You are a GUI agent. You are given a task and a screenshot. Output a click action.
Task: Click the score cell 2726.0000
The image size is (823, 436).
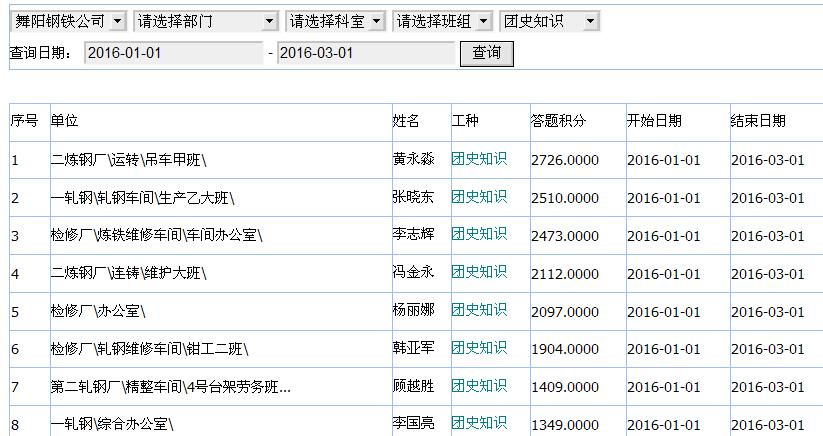[565, 160]
